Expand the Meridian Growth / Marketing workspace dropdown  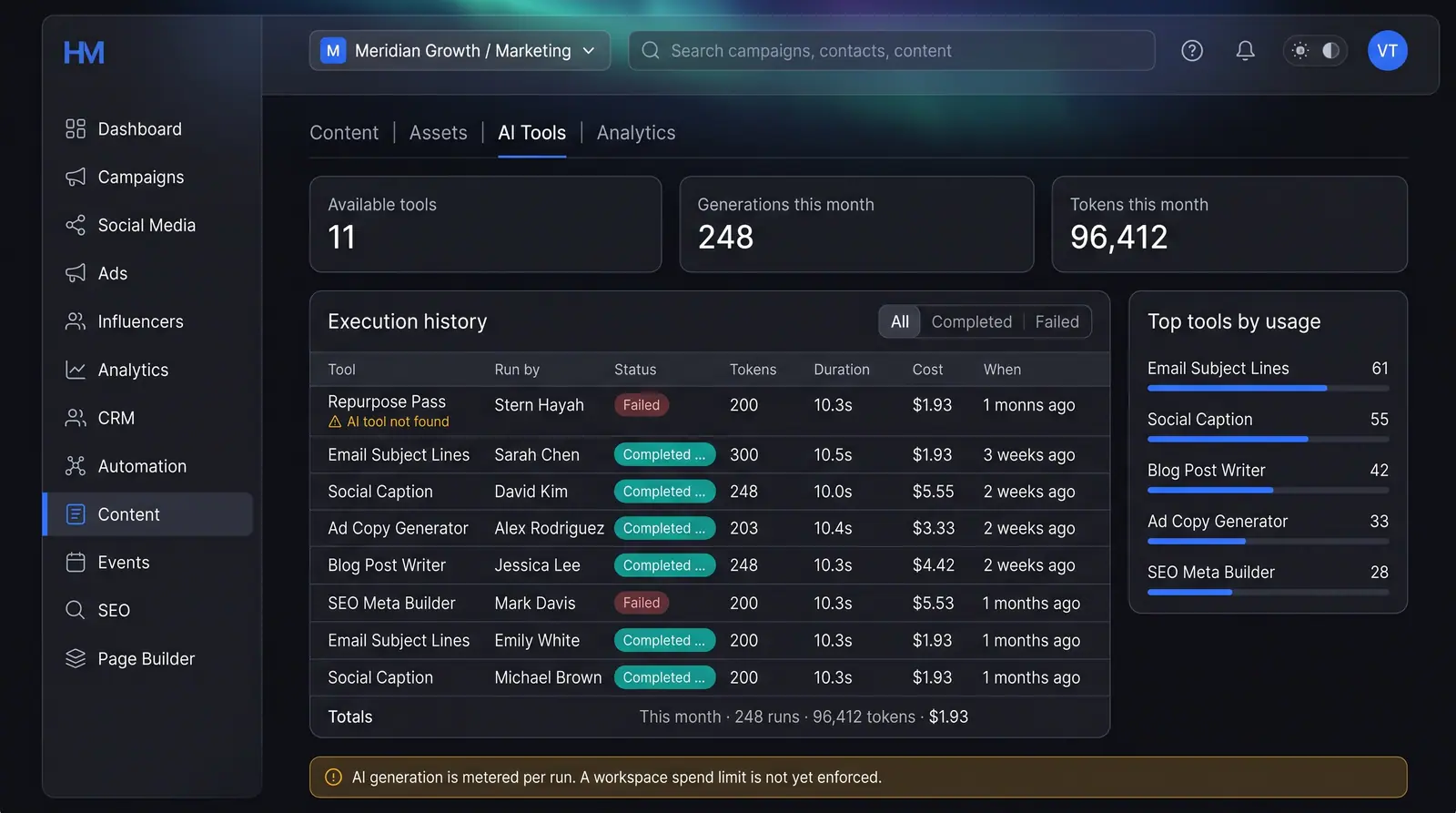coord(460,51)
